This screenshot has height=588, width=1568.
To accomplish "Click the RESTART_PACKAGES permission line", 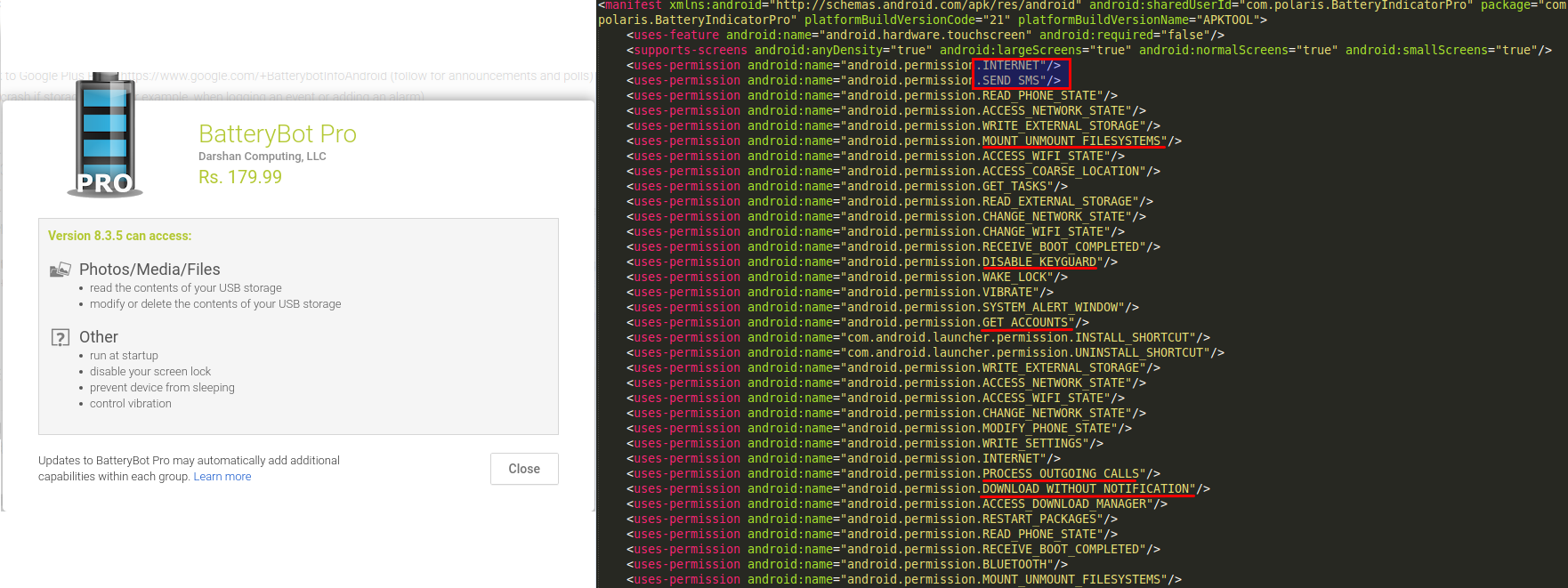I will click(872, 520).
